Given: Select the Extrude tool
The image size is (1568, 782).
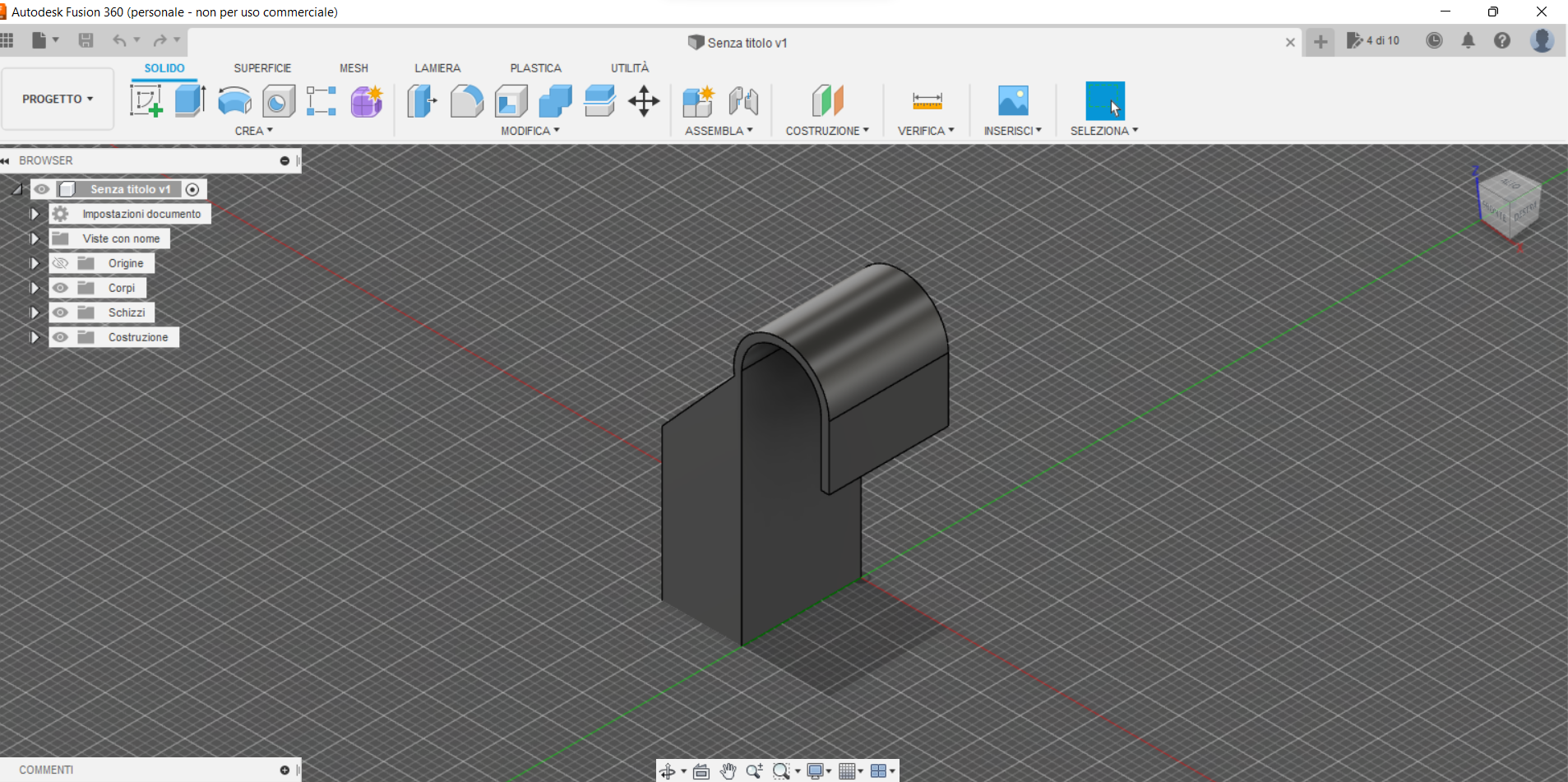Looking at the screenshot, I should [x=190, y=101].
